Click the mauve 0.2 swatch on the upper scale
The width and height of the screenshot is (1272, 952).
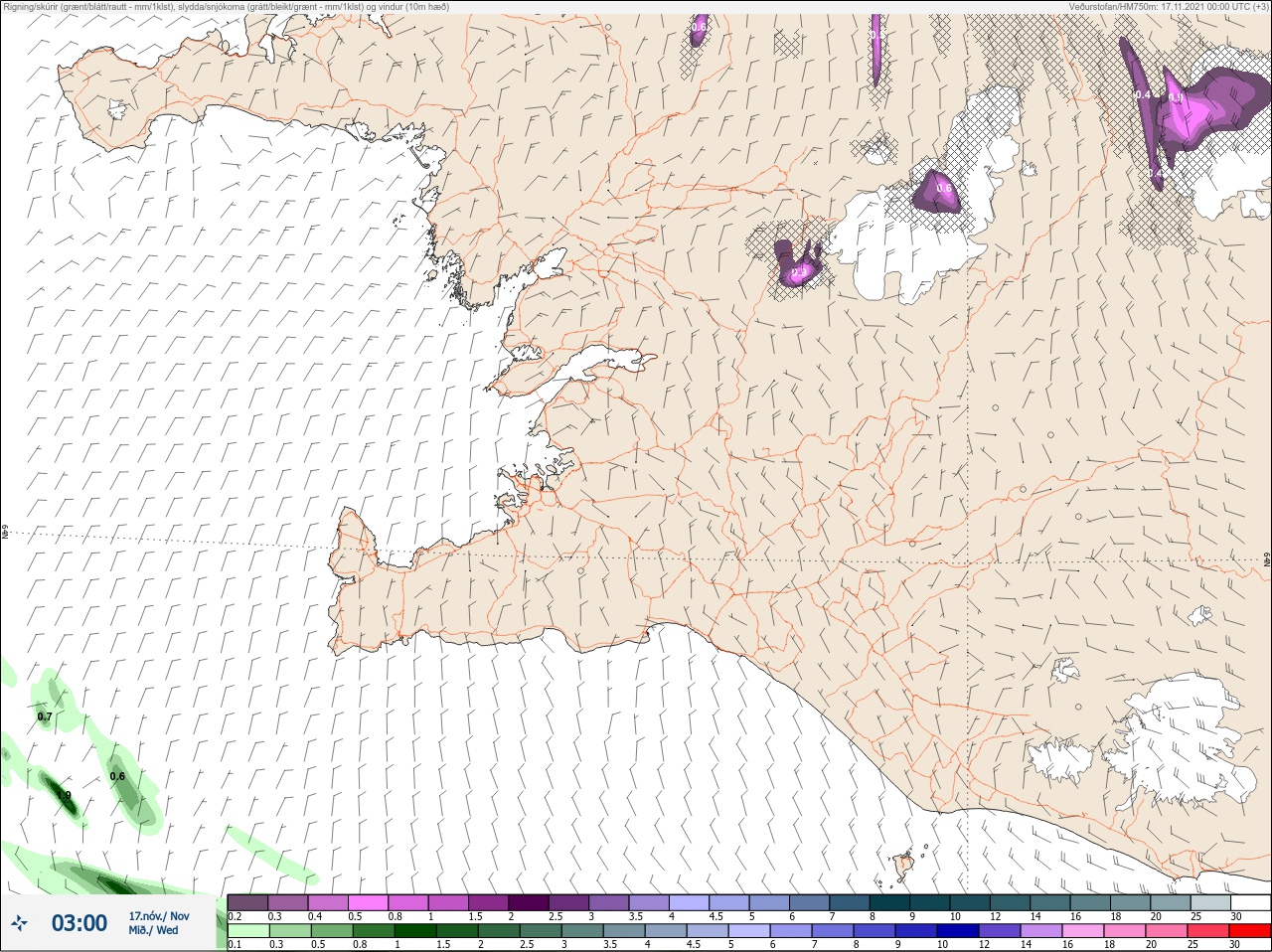coord(247,902)
